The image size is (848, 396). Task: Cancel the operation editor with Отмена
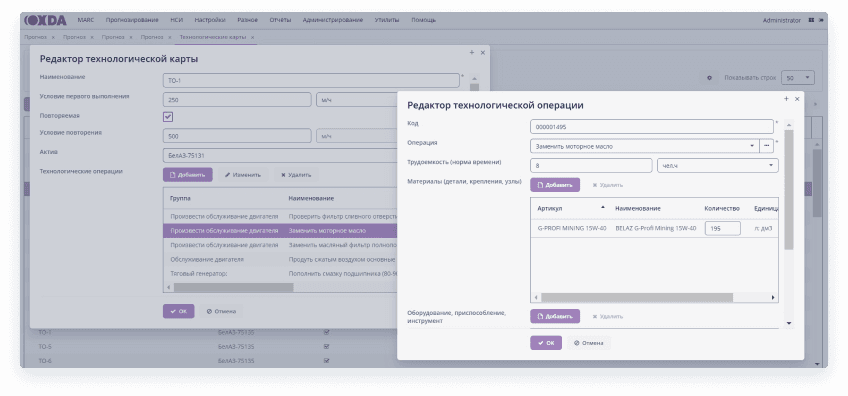coord(588,343)
